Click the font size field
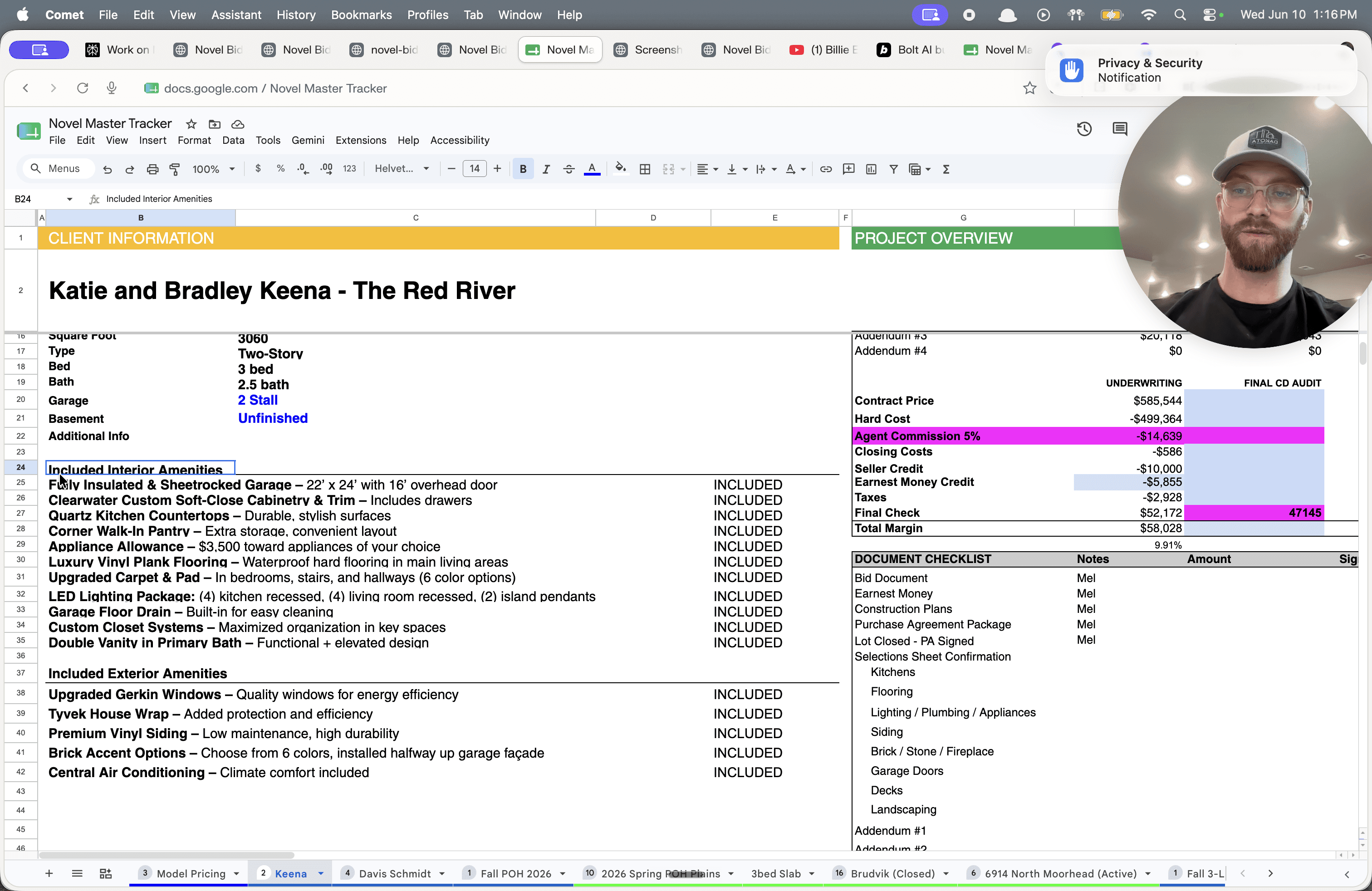Image resolution: width=1372 pixels, height=891 pixels. [475, 168]
